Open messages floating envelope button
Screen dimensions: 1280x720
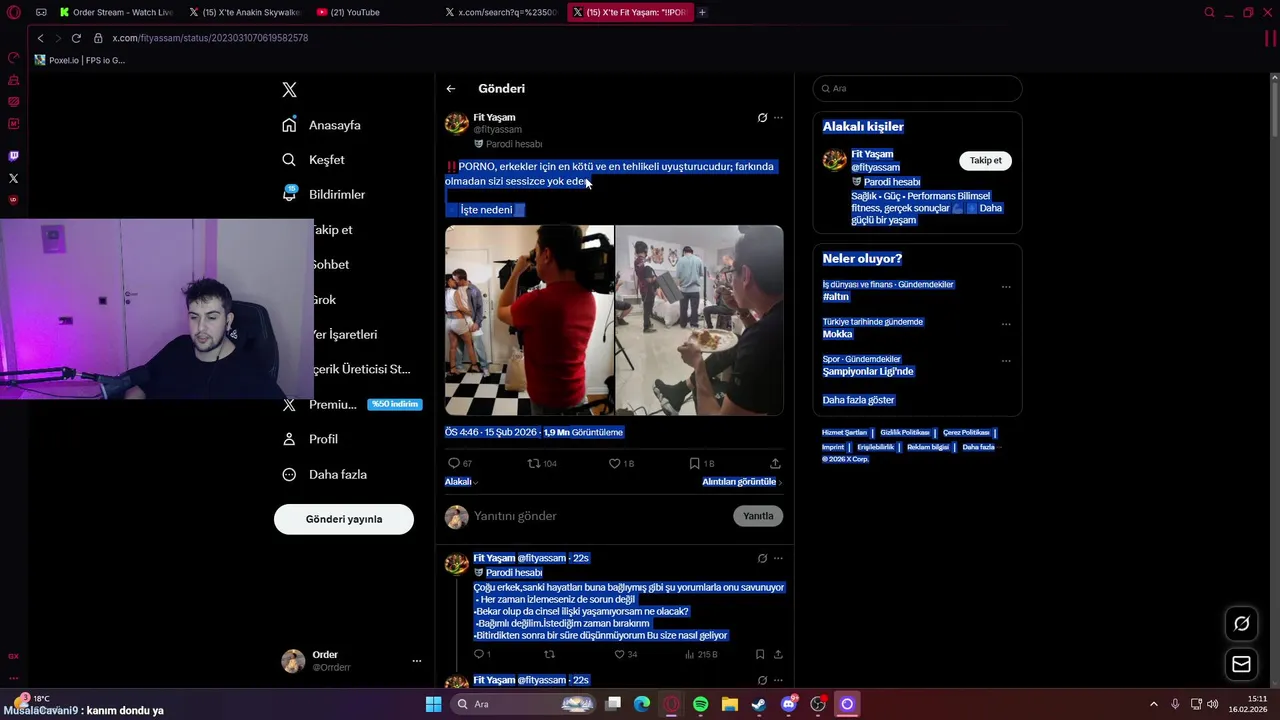coord(1241,664)
